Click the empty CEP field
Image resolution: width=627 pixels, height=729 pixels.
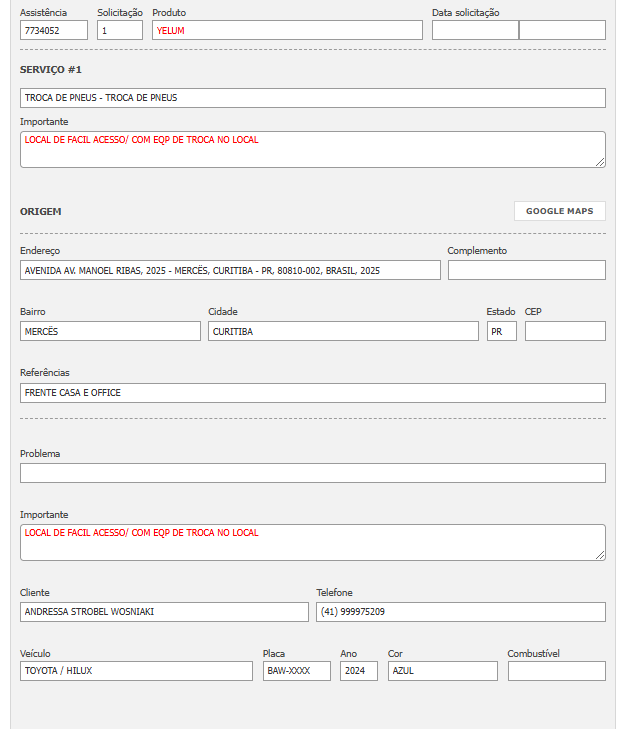pos(565,331)
